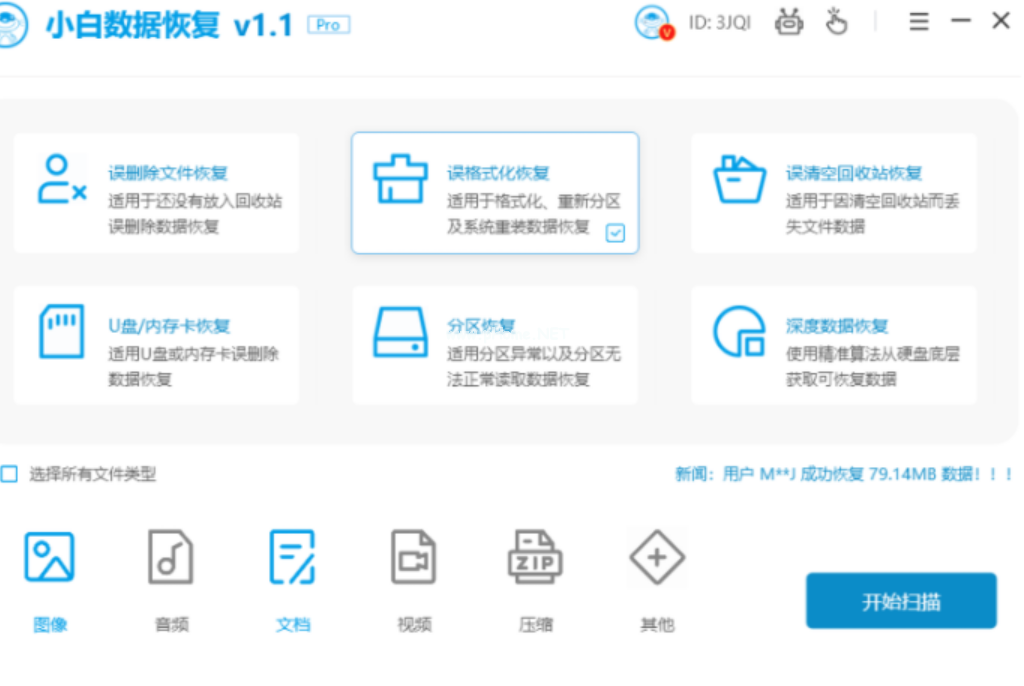Toggle the checkmark on 误格式化恢复 card
Screen dimensions: 1024x686
(x=616, y=234)
